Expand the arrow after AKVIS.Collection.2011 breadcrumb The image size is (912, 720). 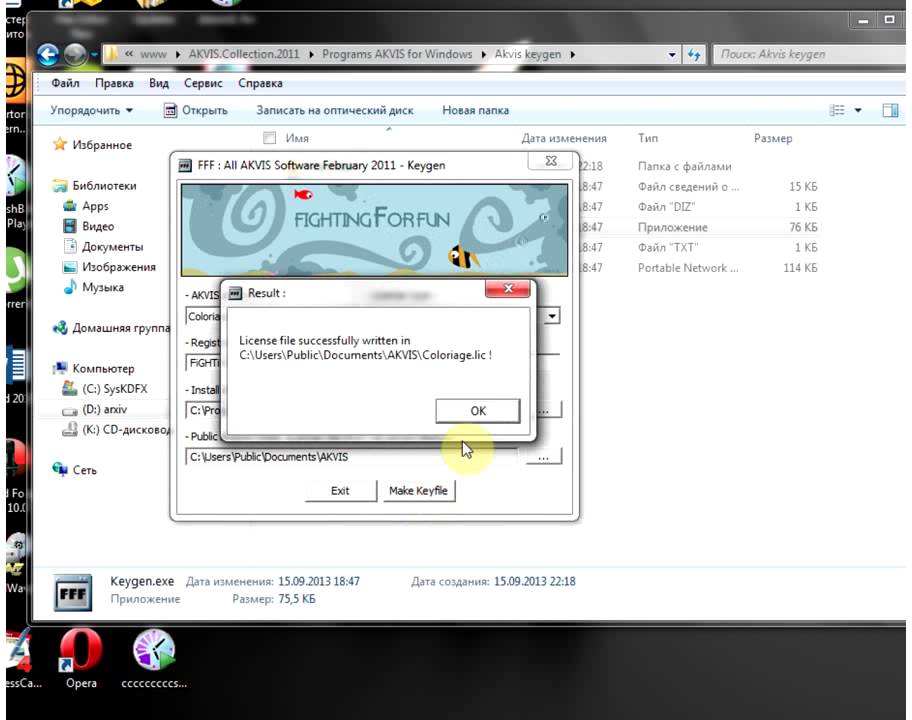click(x=311, y=55)
